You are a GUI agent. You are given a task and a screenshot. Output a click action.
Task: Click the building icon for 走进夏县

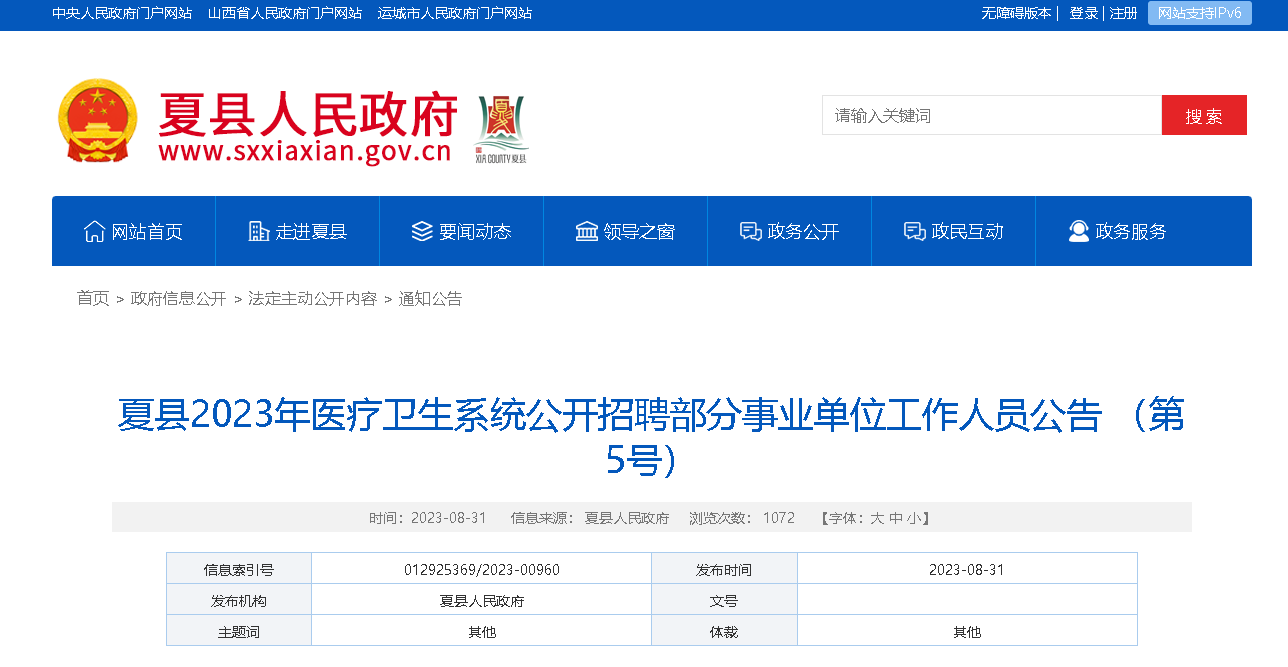(259, 231)
